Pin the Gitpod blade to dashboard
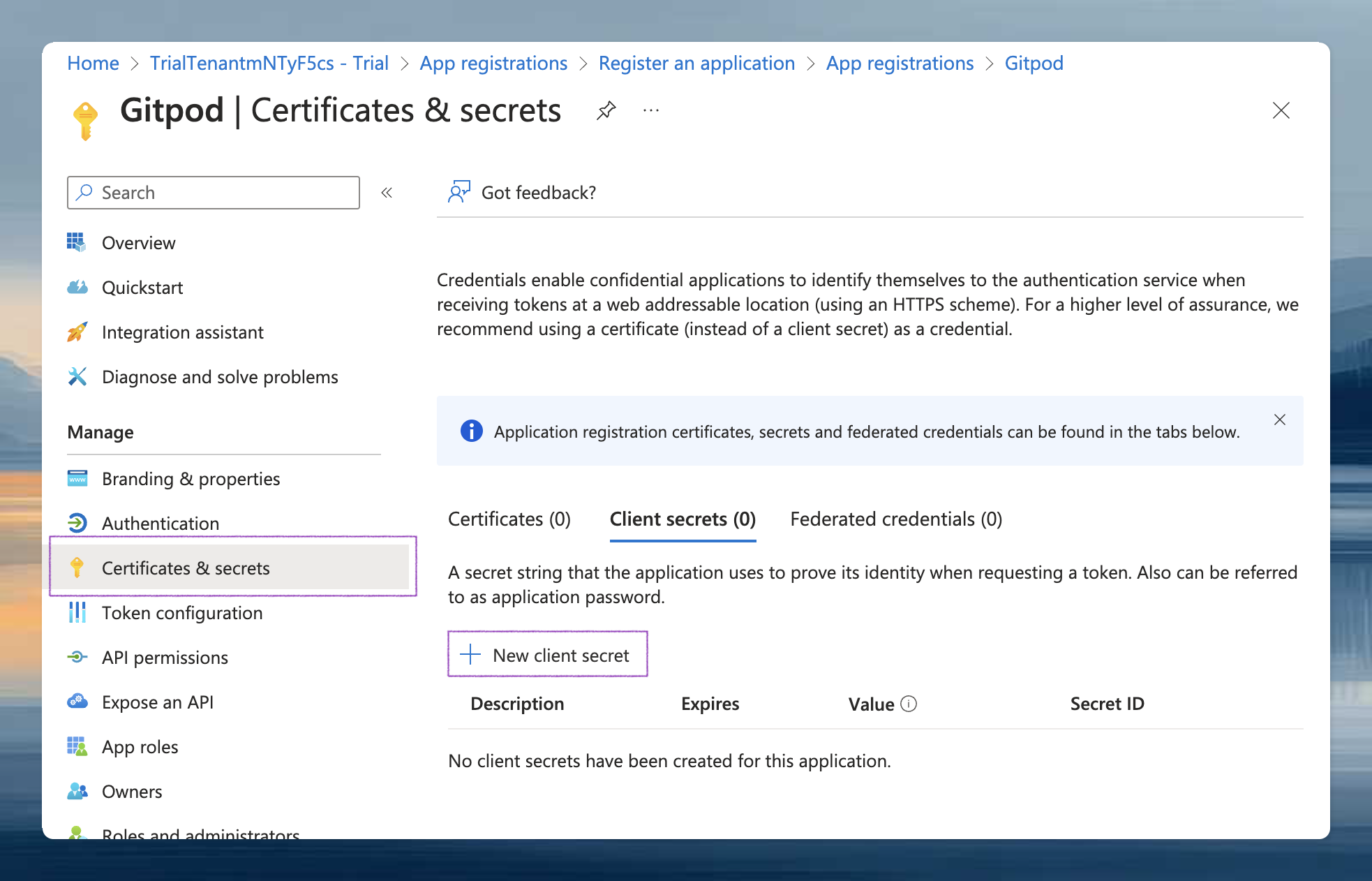The height and width of the screenshot is (881, 1372). (606, 110)
